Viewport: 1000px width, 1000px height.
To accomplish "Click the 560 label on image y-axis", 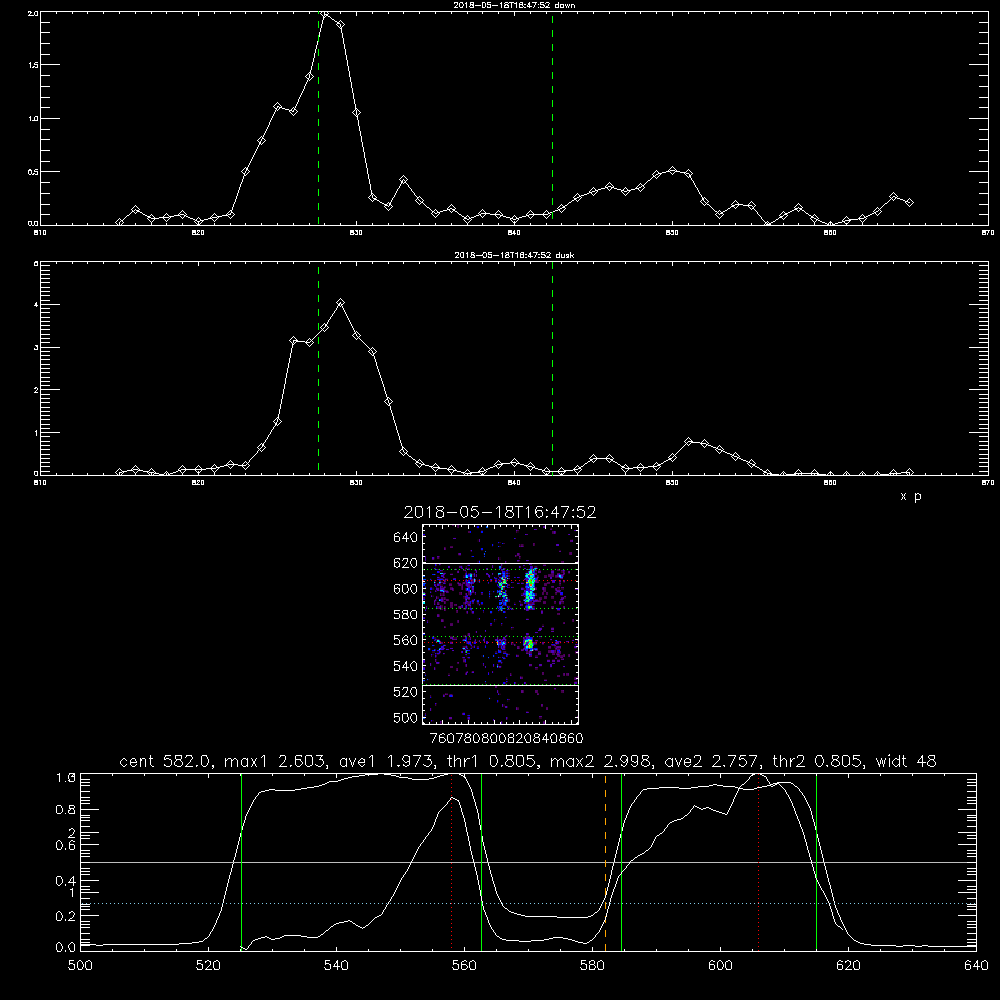I will (x=406, y=640).
